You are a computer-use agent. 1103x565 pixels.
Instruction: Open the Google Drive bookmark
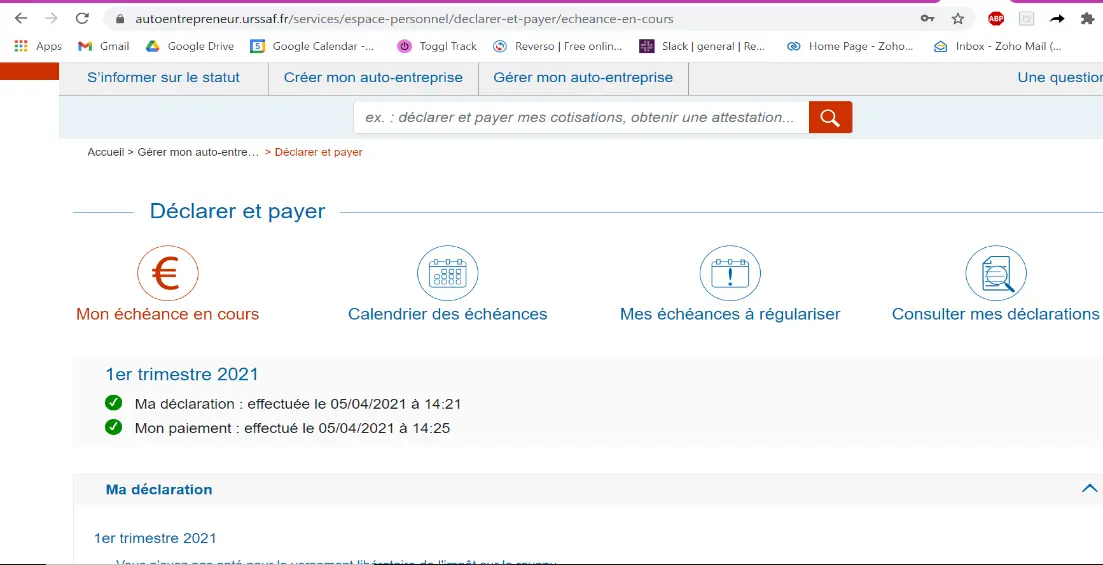(189, 46)
